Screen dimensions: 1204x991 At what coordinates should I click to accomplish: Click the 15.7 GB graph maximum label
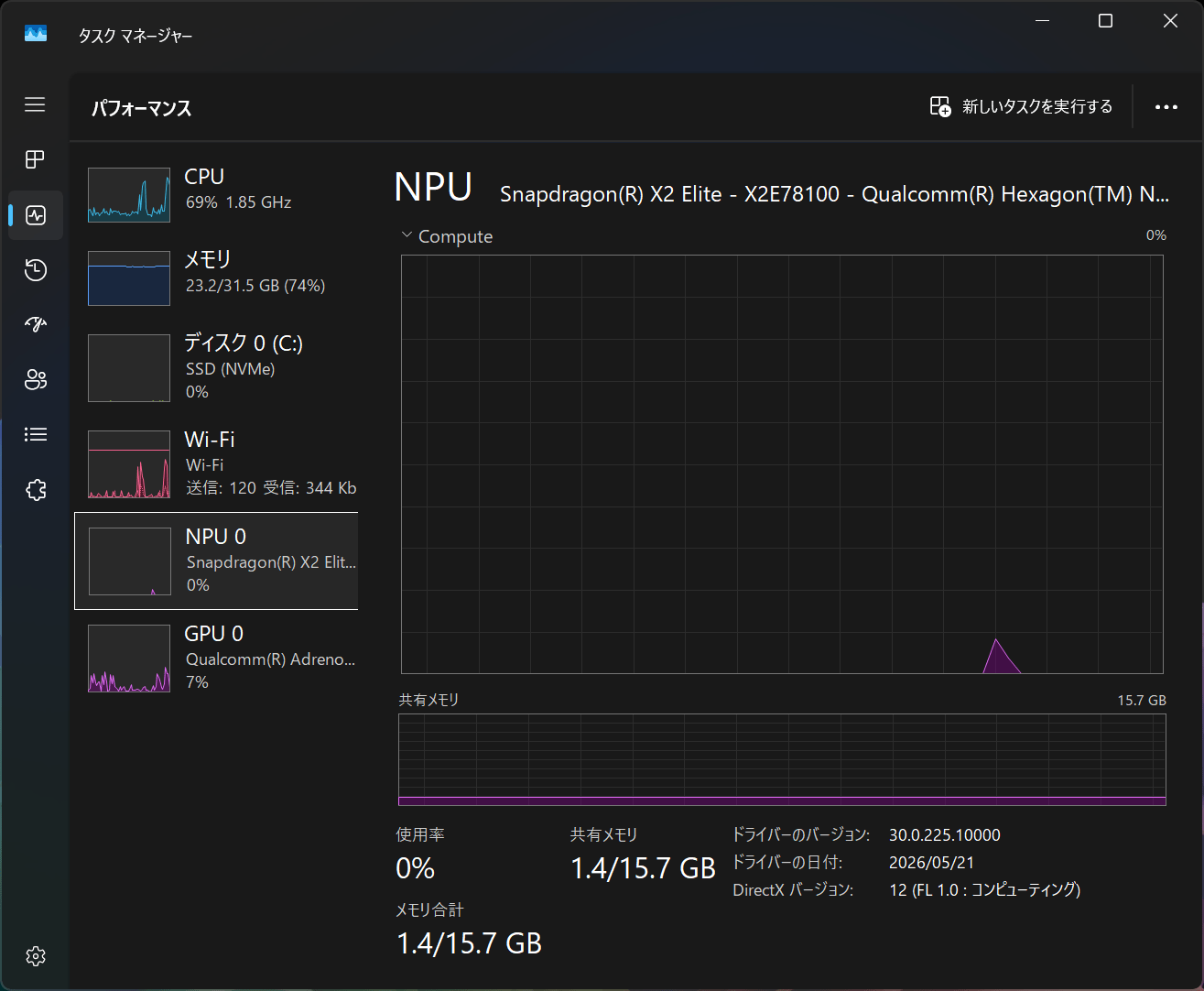(1142, 701)
